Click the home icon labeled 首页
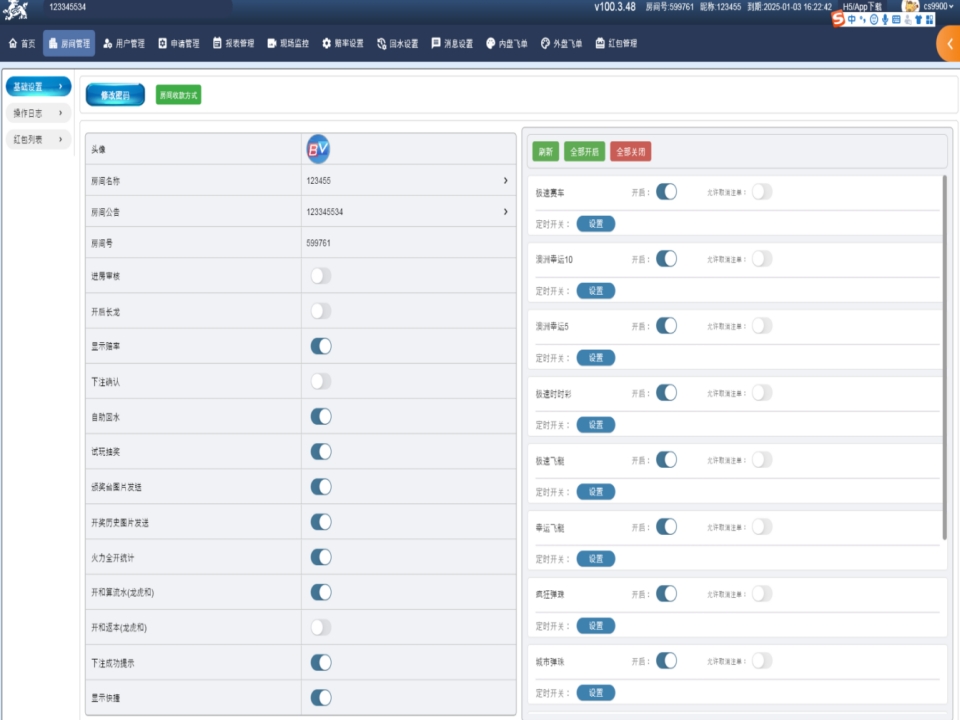Screen dimensions: 960x720 pyautogui.click(x=13, y=43)
